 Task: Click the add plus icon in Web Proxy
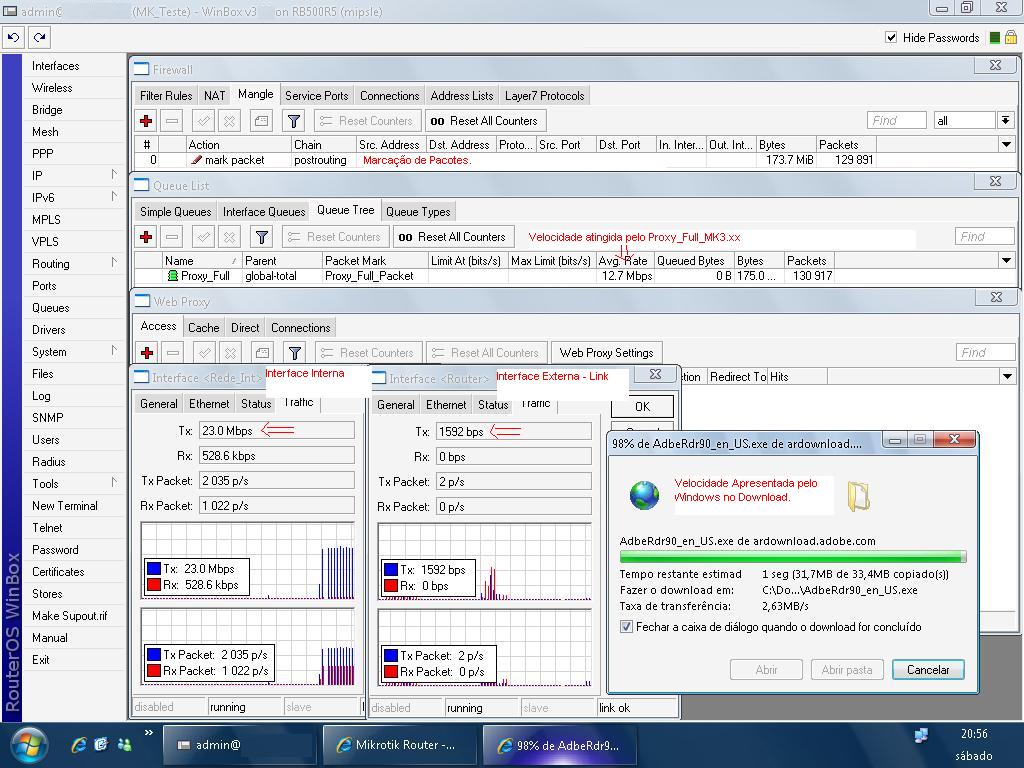[x=146, y=353]
